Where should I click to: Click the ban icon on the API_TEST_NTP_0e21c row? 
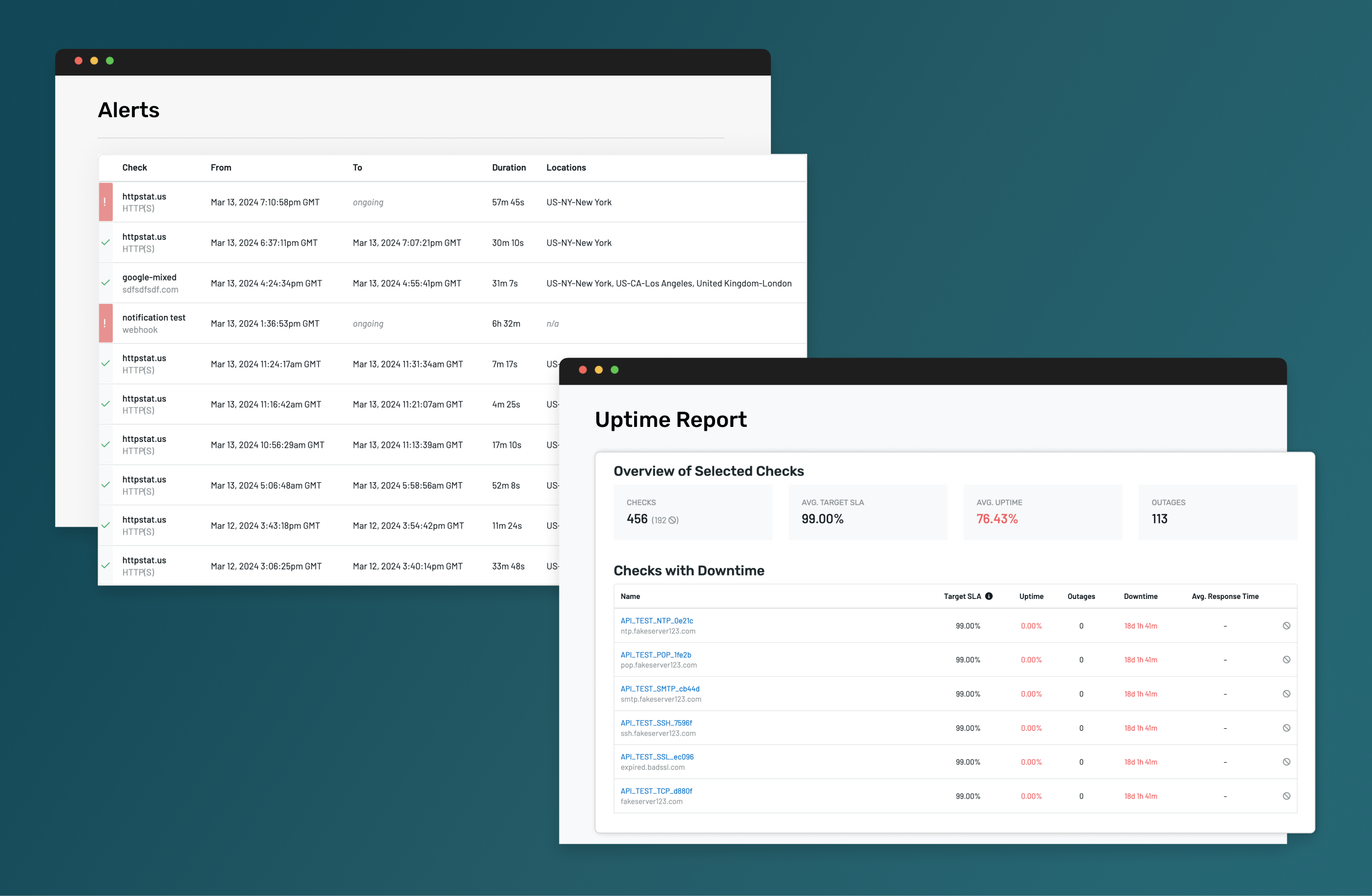pos(1287,626)
